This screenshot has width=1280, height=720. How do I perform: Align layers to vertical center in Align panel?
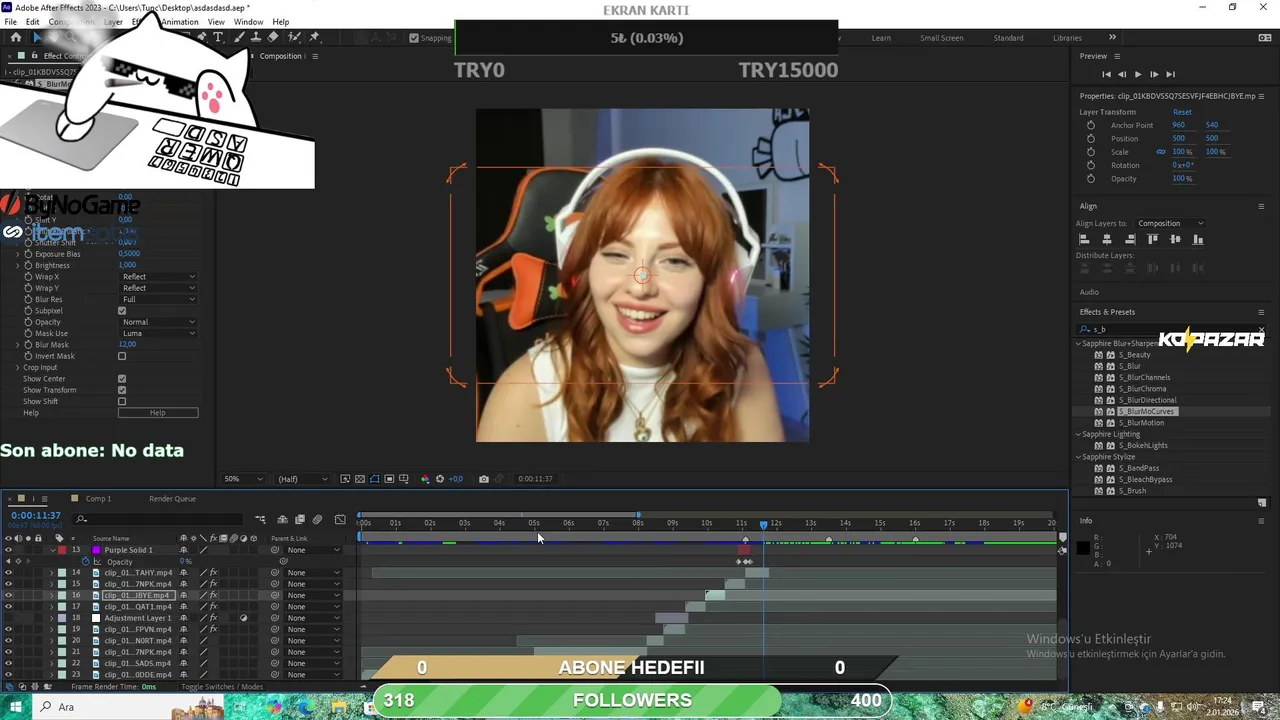(1175, 239)
